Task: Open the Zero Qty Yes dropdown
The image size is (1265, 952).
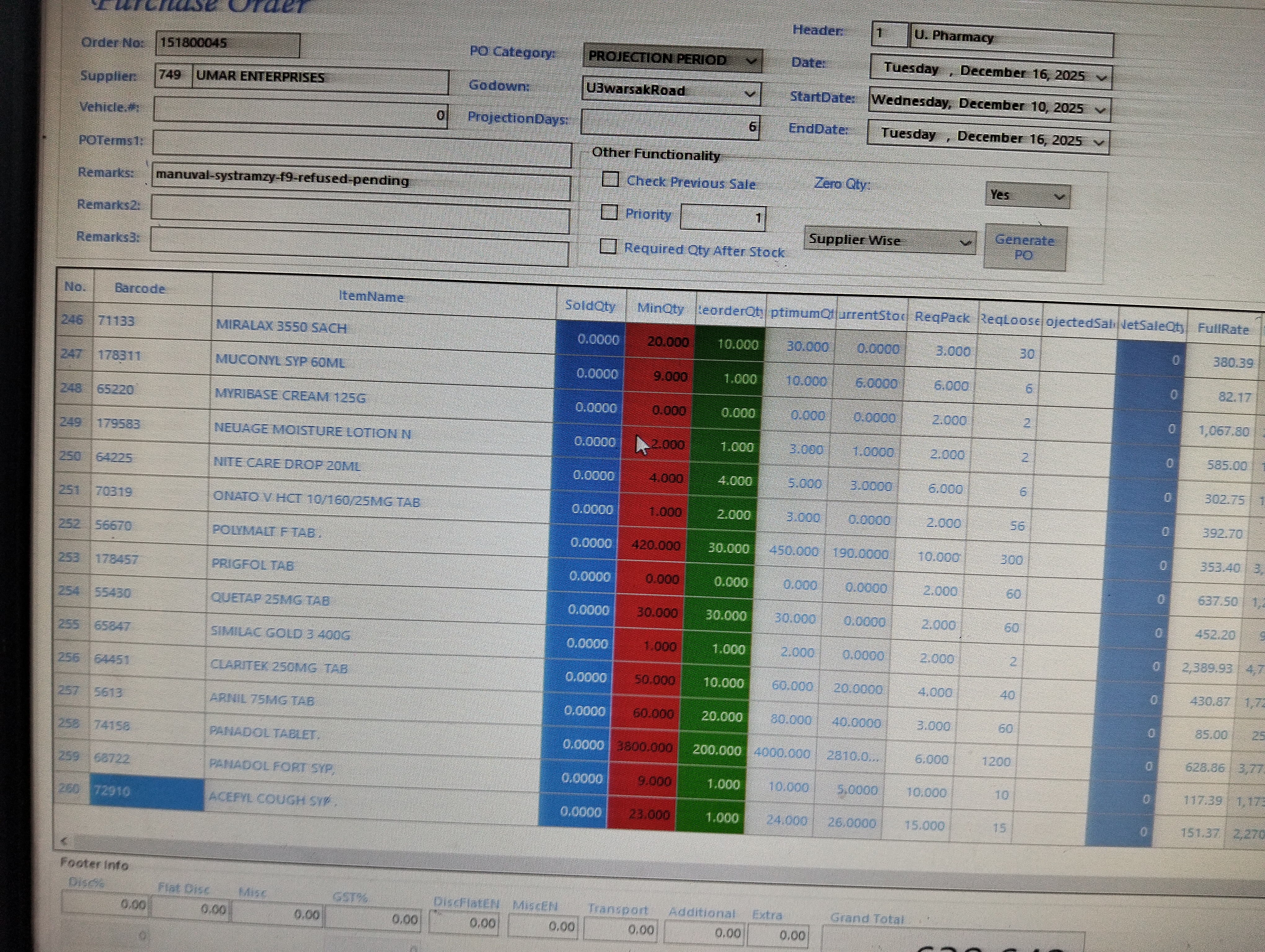Action: (x=1059, y=196)
